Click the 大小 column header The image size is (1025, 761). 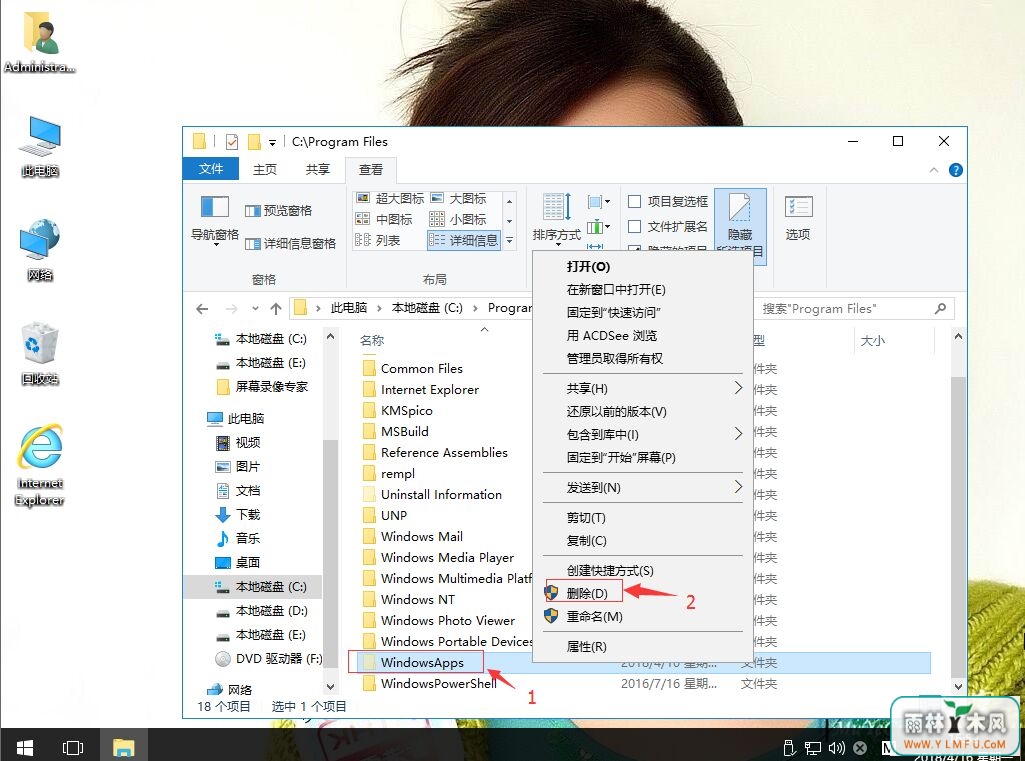[x=873, y=340]
